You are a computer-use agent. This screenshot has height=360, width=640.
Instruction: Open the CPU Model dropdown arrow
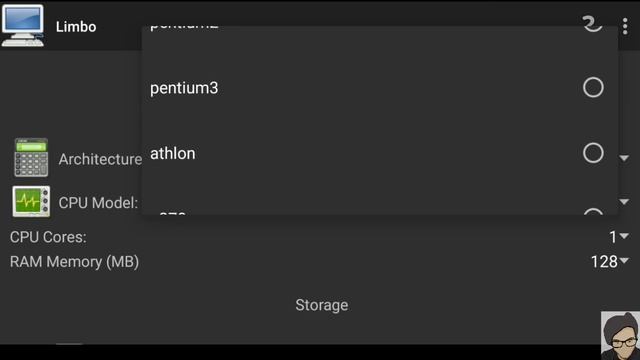pos(624,202)
